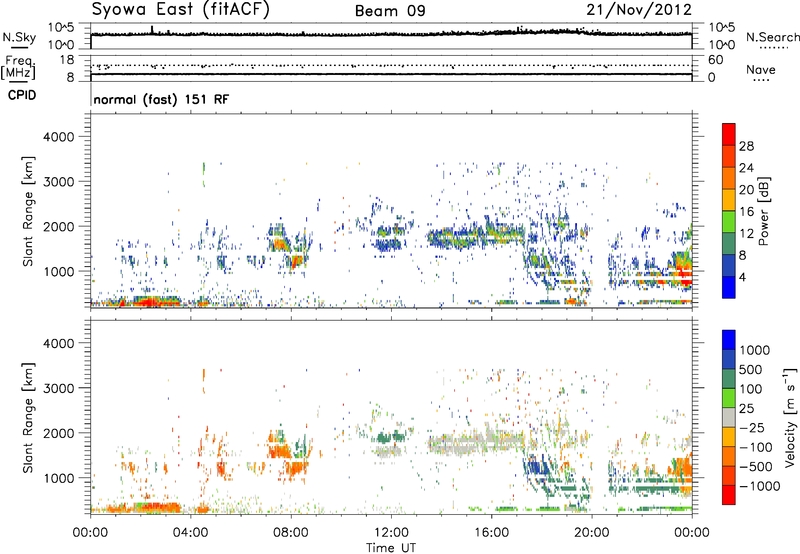Screen dimensions: 800x554
Task: Click the noise sky trace line
Action: [391, 34]
